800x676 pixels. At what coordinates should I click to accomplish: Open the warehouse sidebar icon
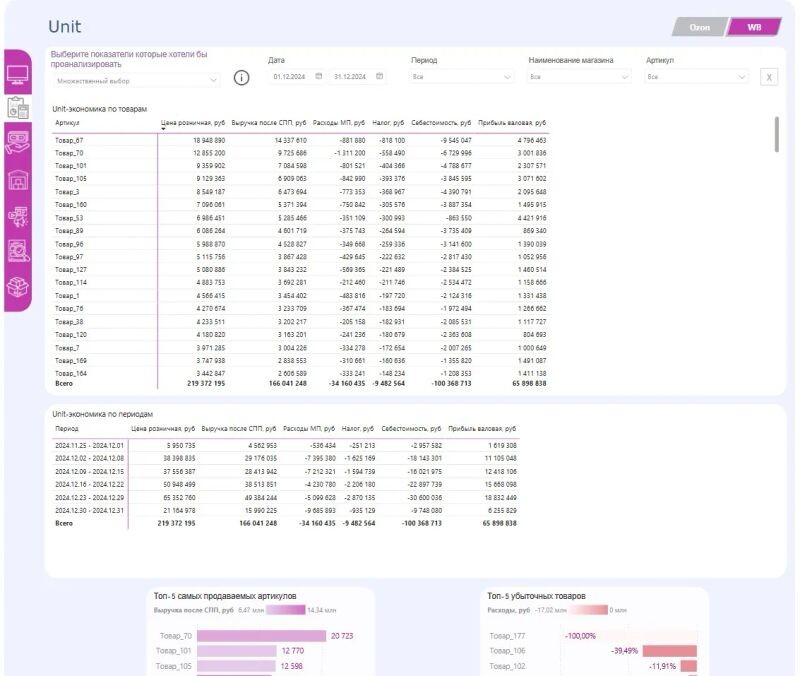pyautogui.click(x=18, y=179)
